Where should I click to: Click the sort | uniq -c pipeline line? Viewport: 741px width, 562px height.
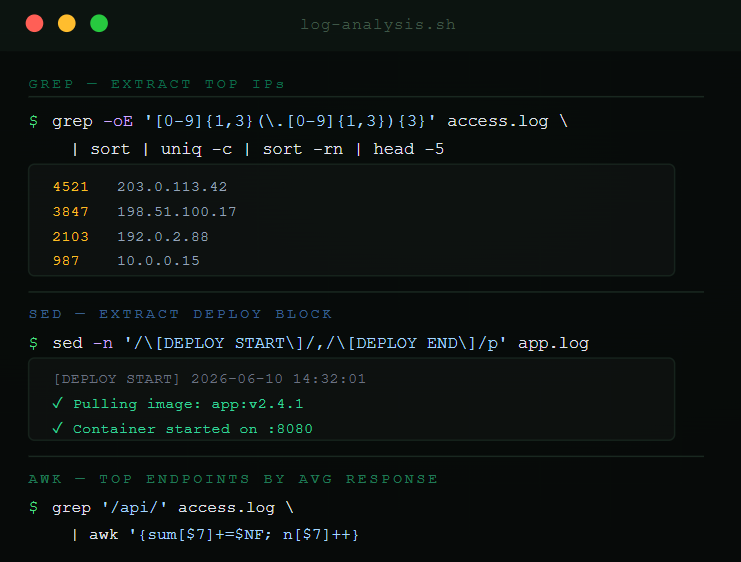click(258, 149)
